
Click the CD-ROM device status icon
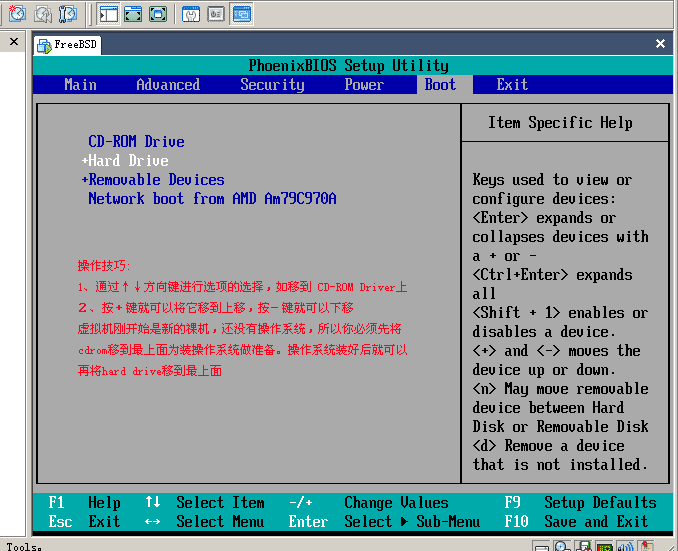(x=562, y=547)
